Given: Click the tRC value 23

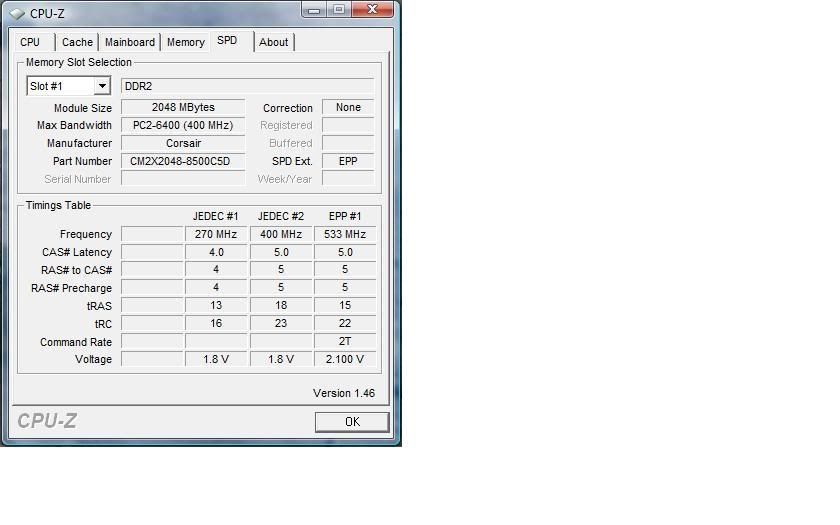Looking at the screenshot, I should click(x=281, y=324).
